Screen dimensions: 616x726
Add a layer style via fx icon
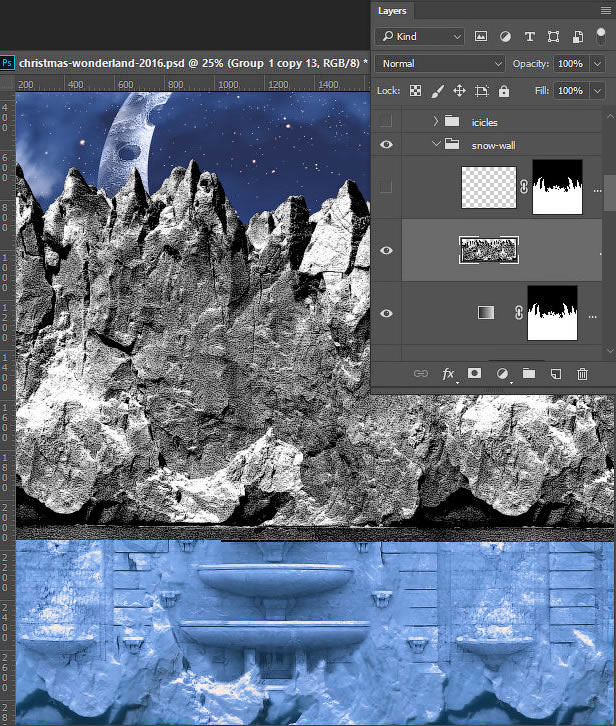pos(449,374)
